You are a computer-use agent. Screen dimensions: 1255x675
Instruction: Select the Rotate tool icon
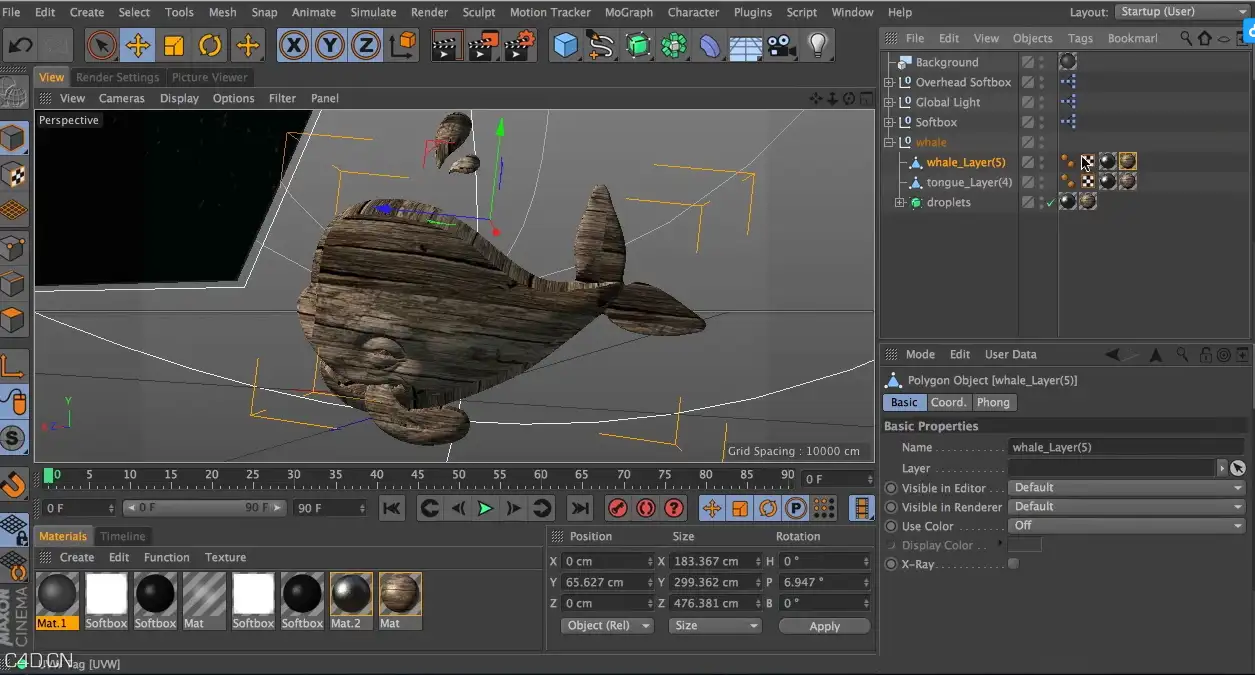click(210, 45)
